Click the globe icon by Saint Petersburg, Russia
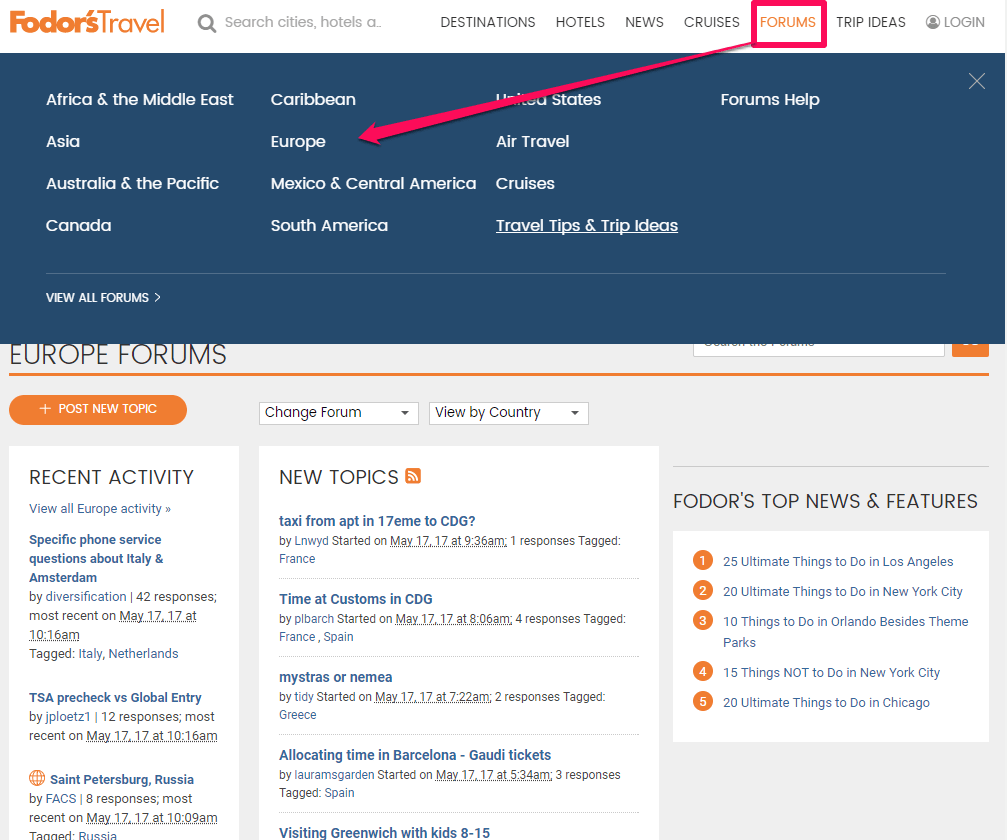 tap(37, 778)
